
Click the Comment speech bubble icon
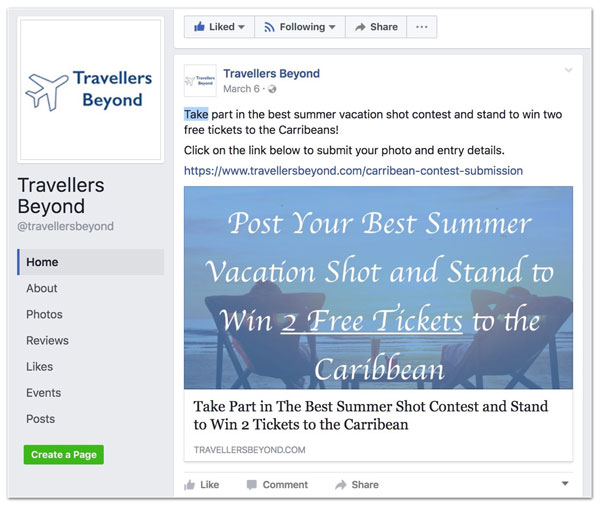251,485
